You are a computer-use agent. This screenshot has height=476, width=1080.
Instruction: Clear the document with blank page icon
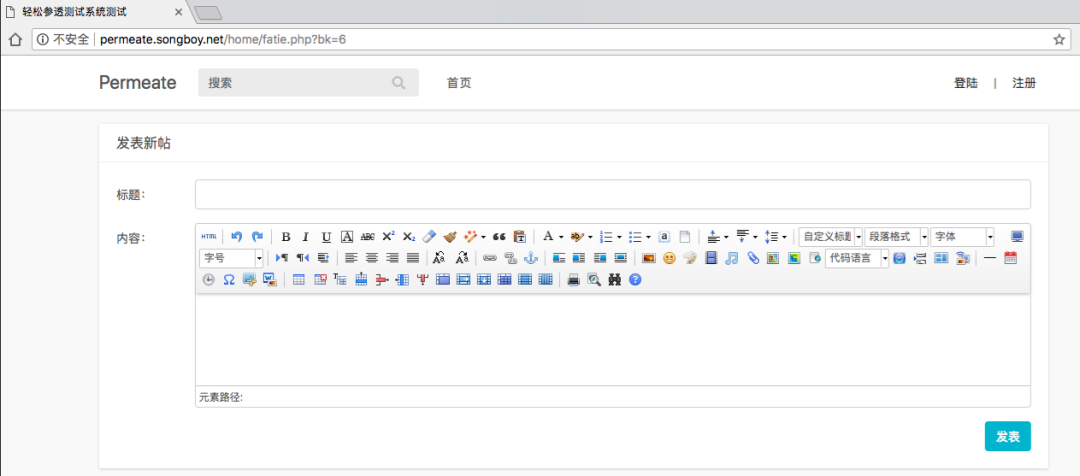[685, 237]
